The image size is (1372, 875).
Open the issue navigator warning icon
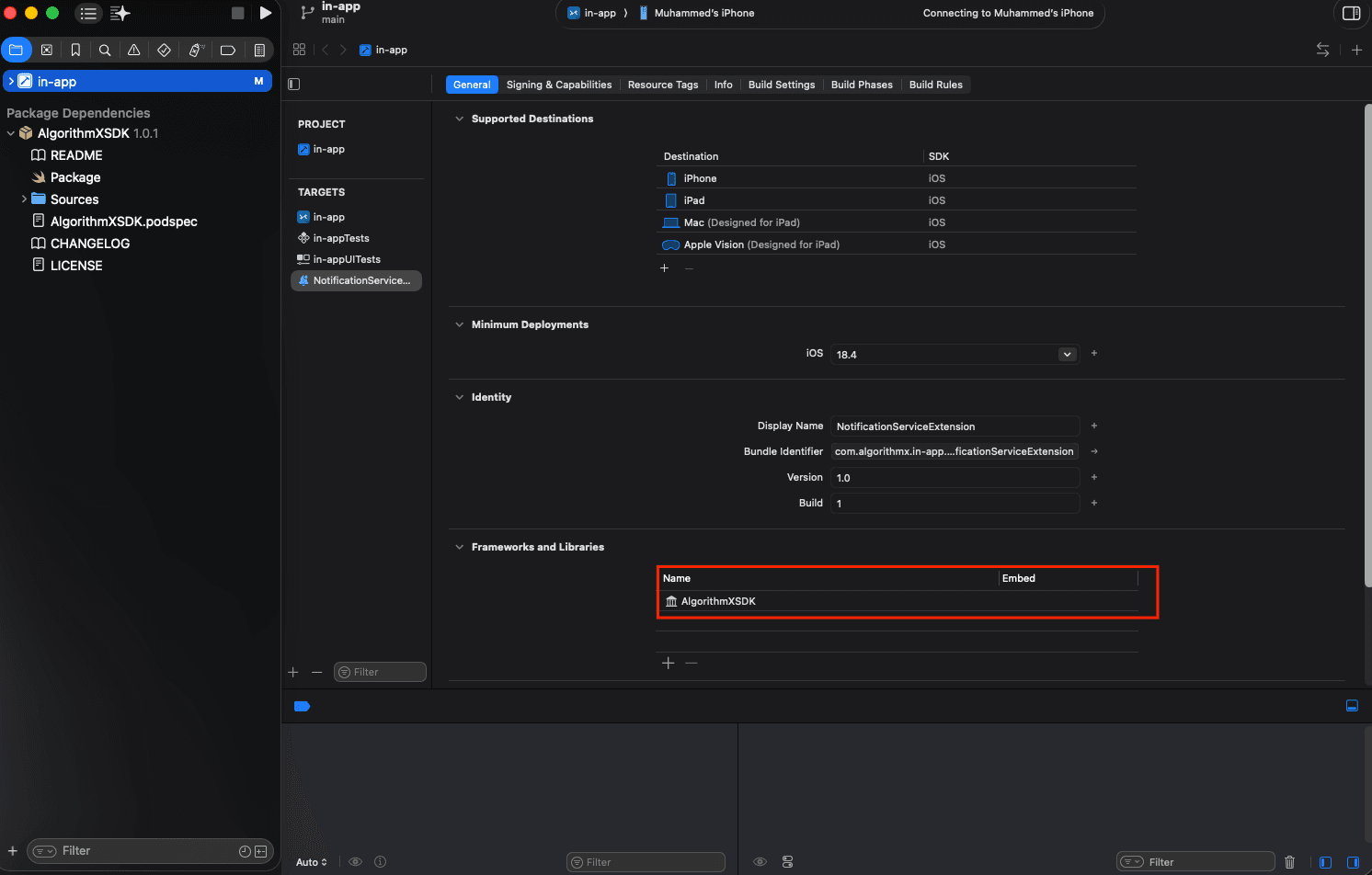click(134, 50)
